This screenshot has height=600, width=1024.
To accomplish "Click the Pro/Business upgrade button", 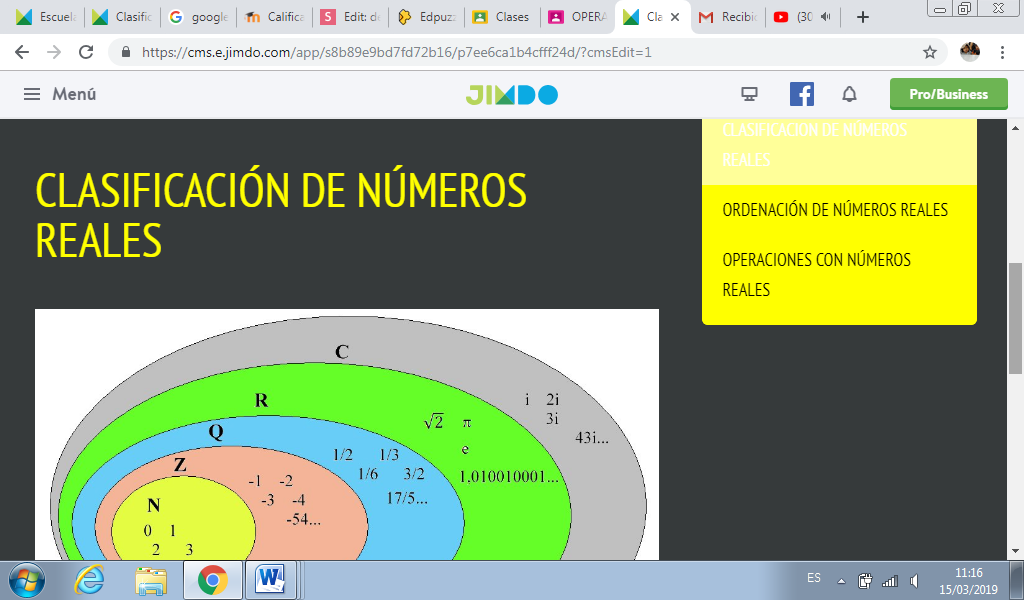I will coord(949,94).
